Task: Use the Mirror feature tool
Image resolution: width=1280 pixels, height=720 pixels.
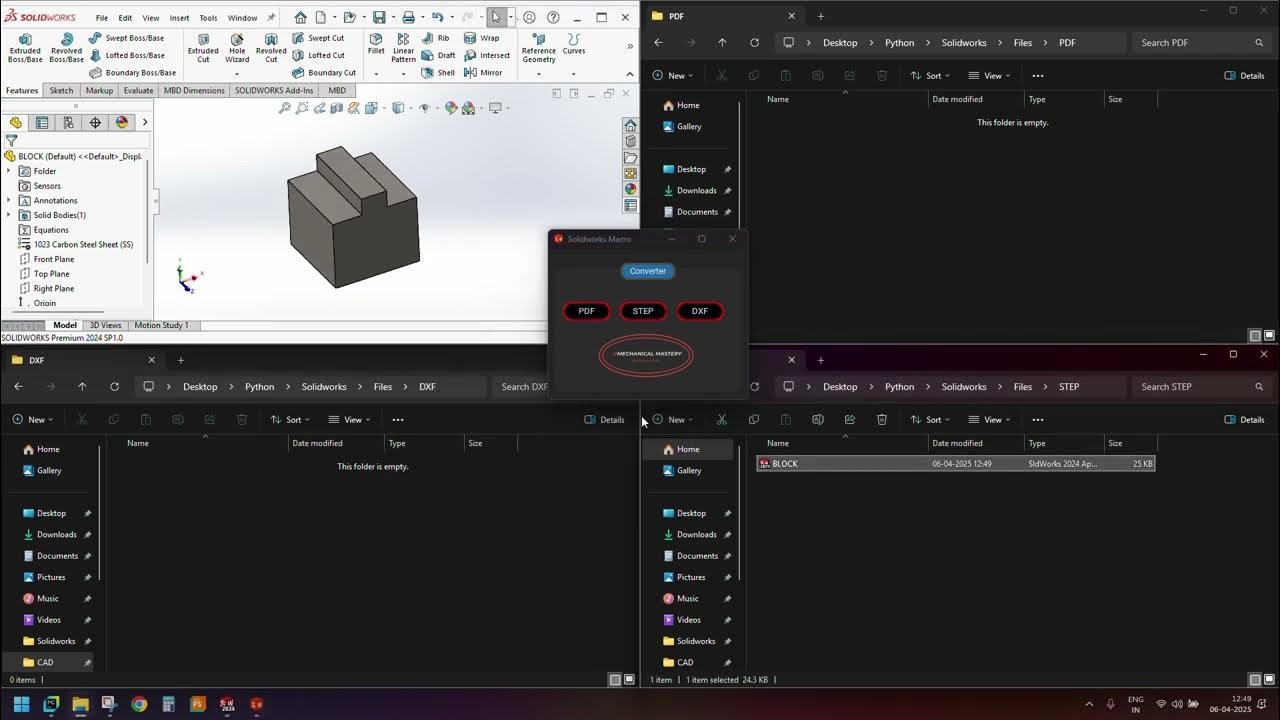Action: pos(483,72)
